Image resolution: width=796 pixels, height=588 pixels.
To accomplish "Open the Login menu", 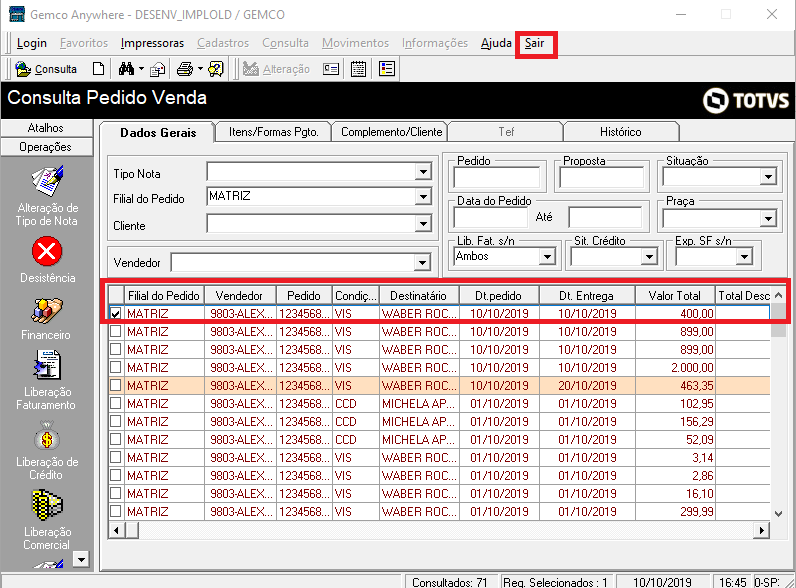I will (x=31, y=43).
